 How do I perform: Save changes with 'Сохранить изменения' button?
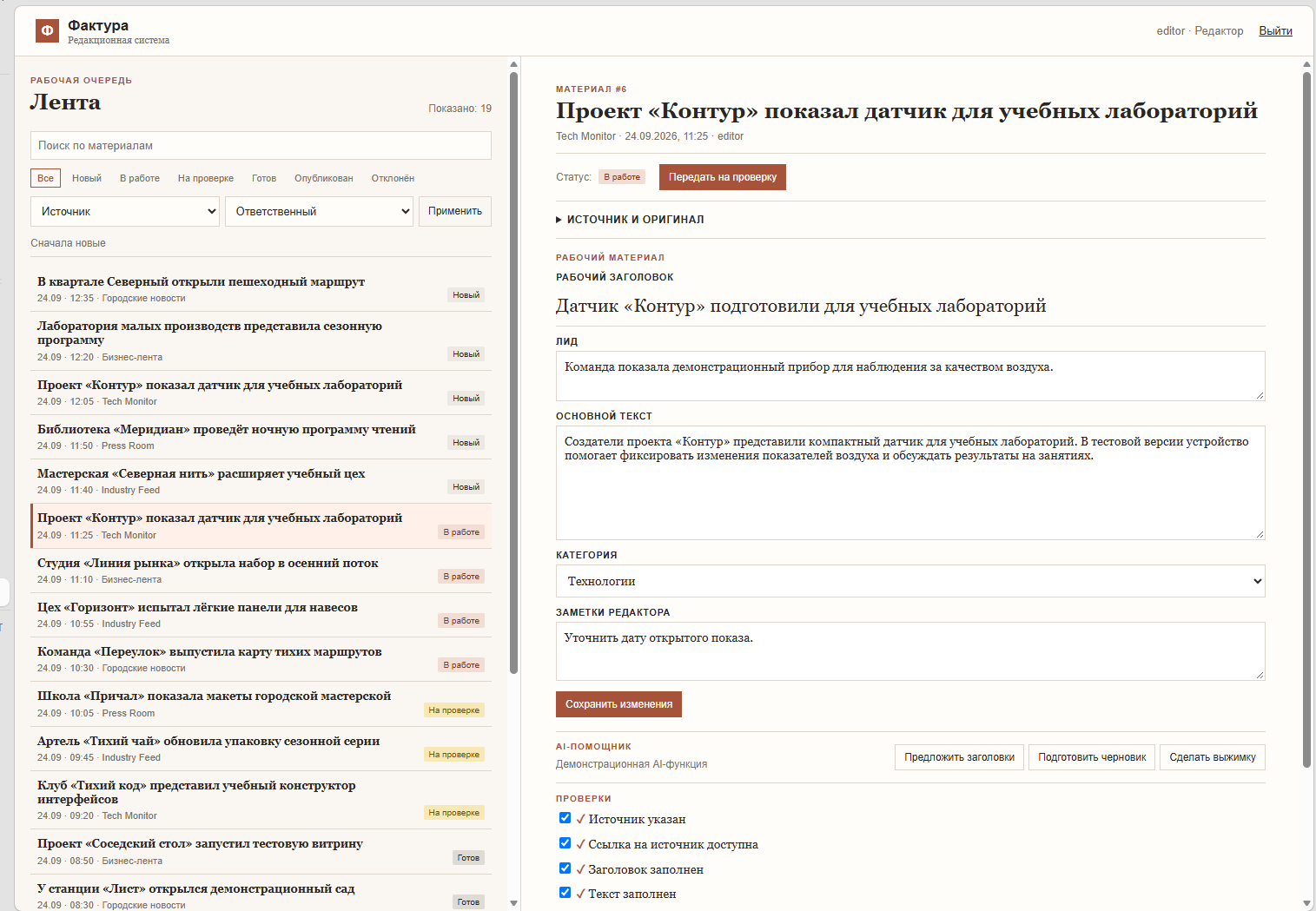point(618,704)
